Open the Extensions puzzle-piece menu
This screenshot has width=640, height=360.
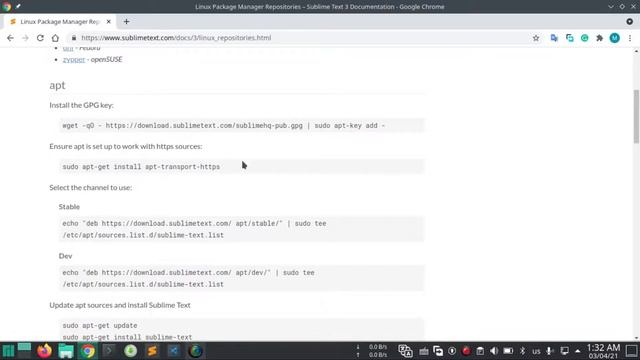pos(600,38)
